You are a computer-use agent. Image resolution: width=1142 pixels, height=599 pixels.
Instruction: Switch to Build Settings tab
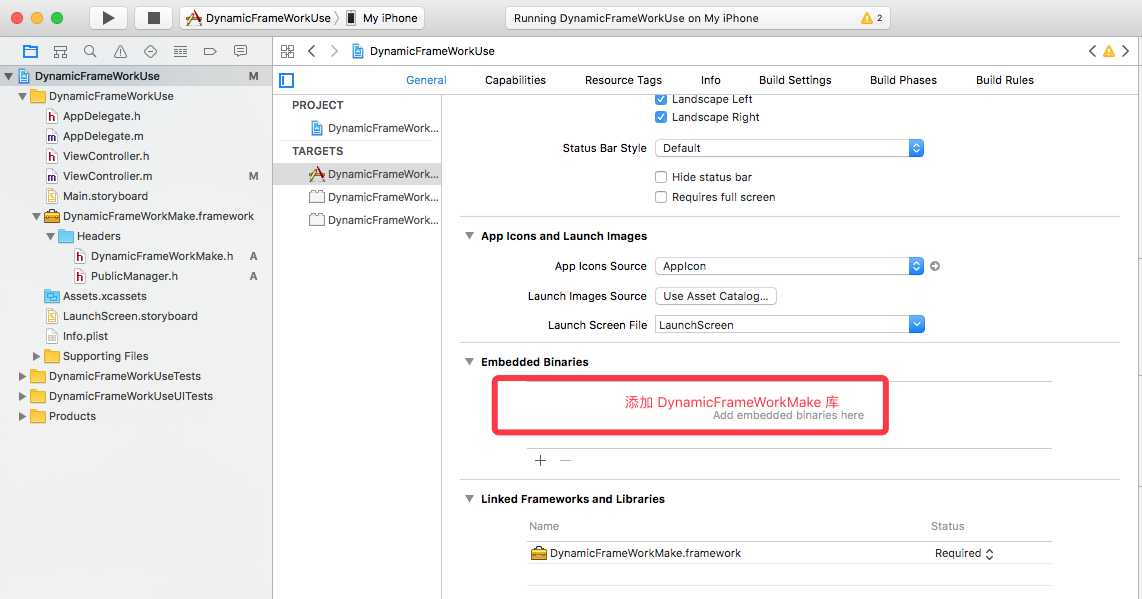795,80
